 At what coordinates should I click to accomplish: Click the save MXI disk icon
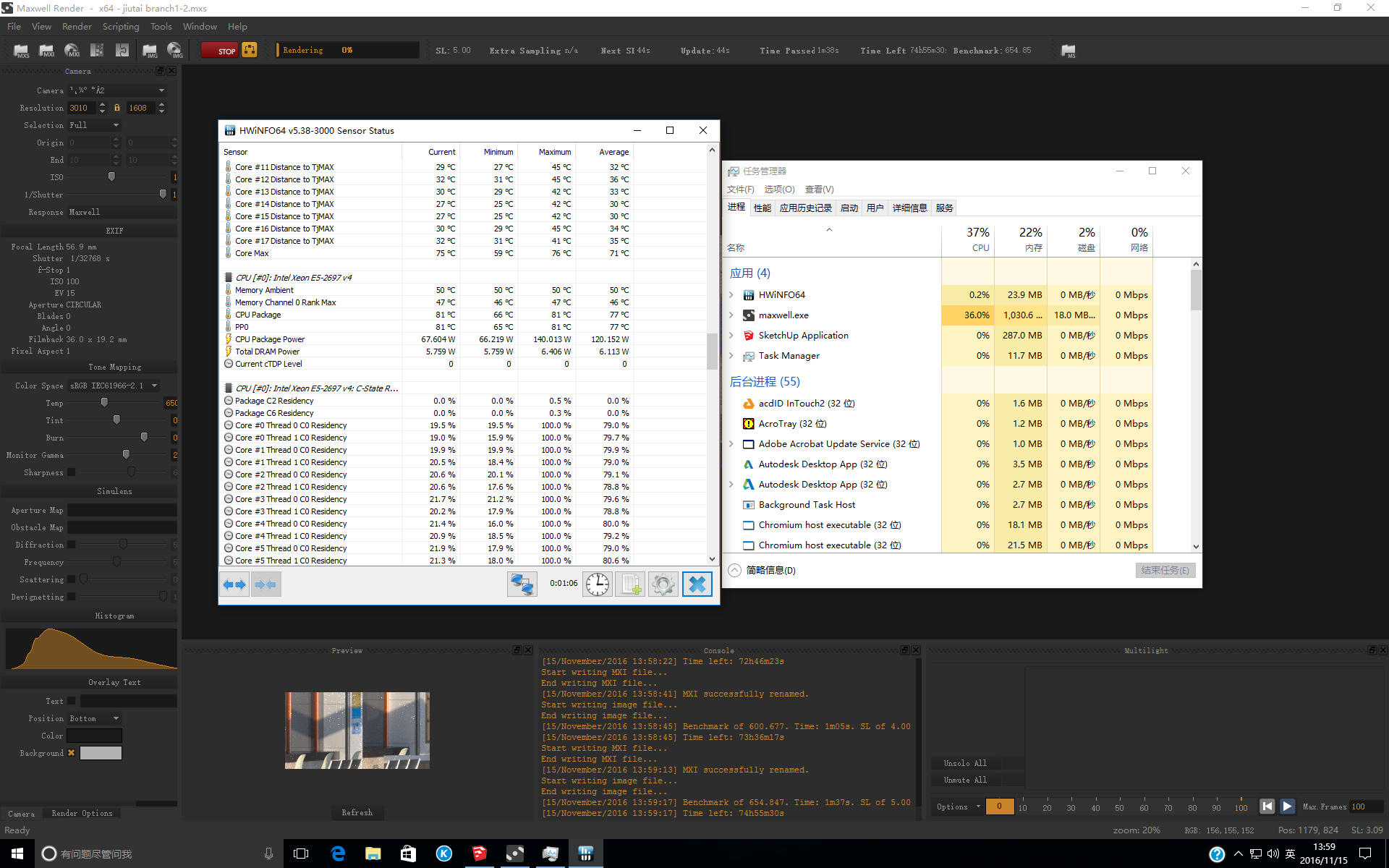72,50
